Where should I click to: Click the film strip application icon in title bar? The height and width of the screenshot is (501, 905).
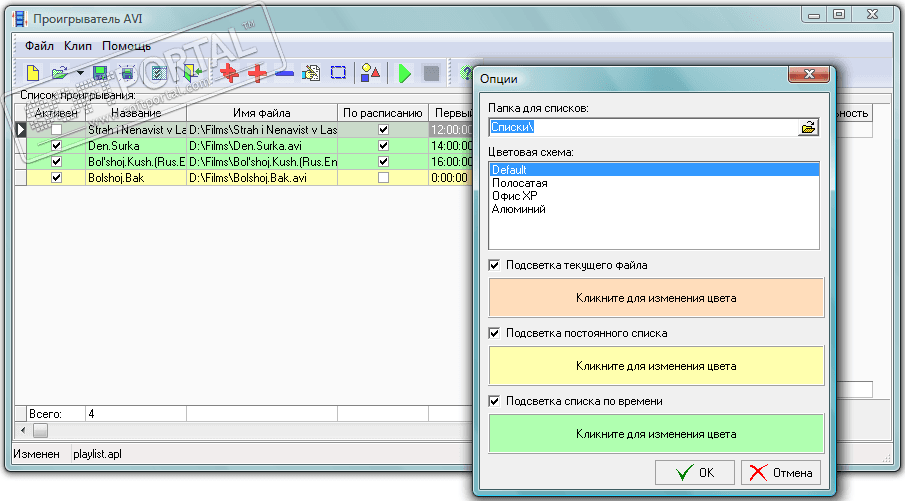tap(20, 18)
